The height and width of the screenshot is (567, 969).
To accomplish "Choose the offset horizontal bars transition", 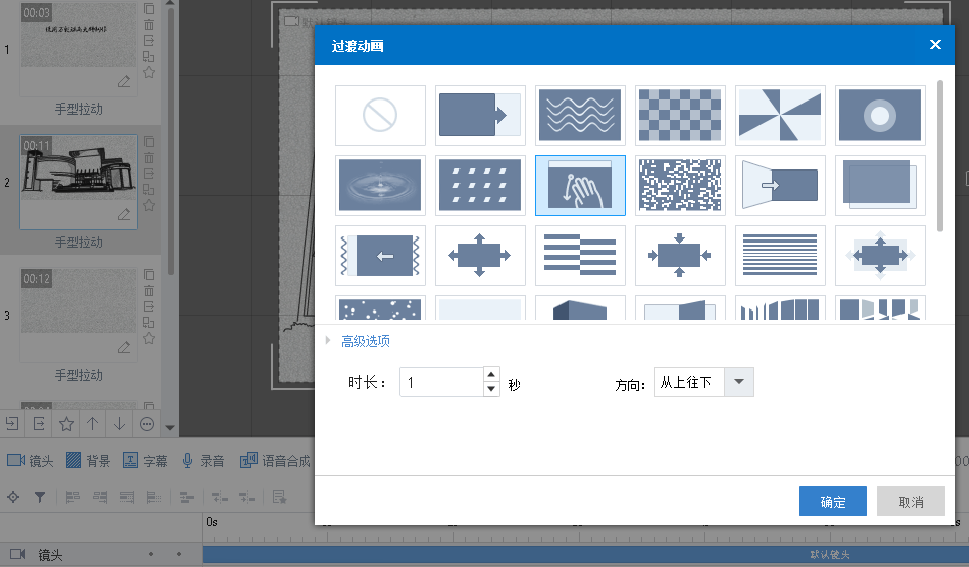I will (x=580, y=255).
